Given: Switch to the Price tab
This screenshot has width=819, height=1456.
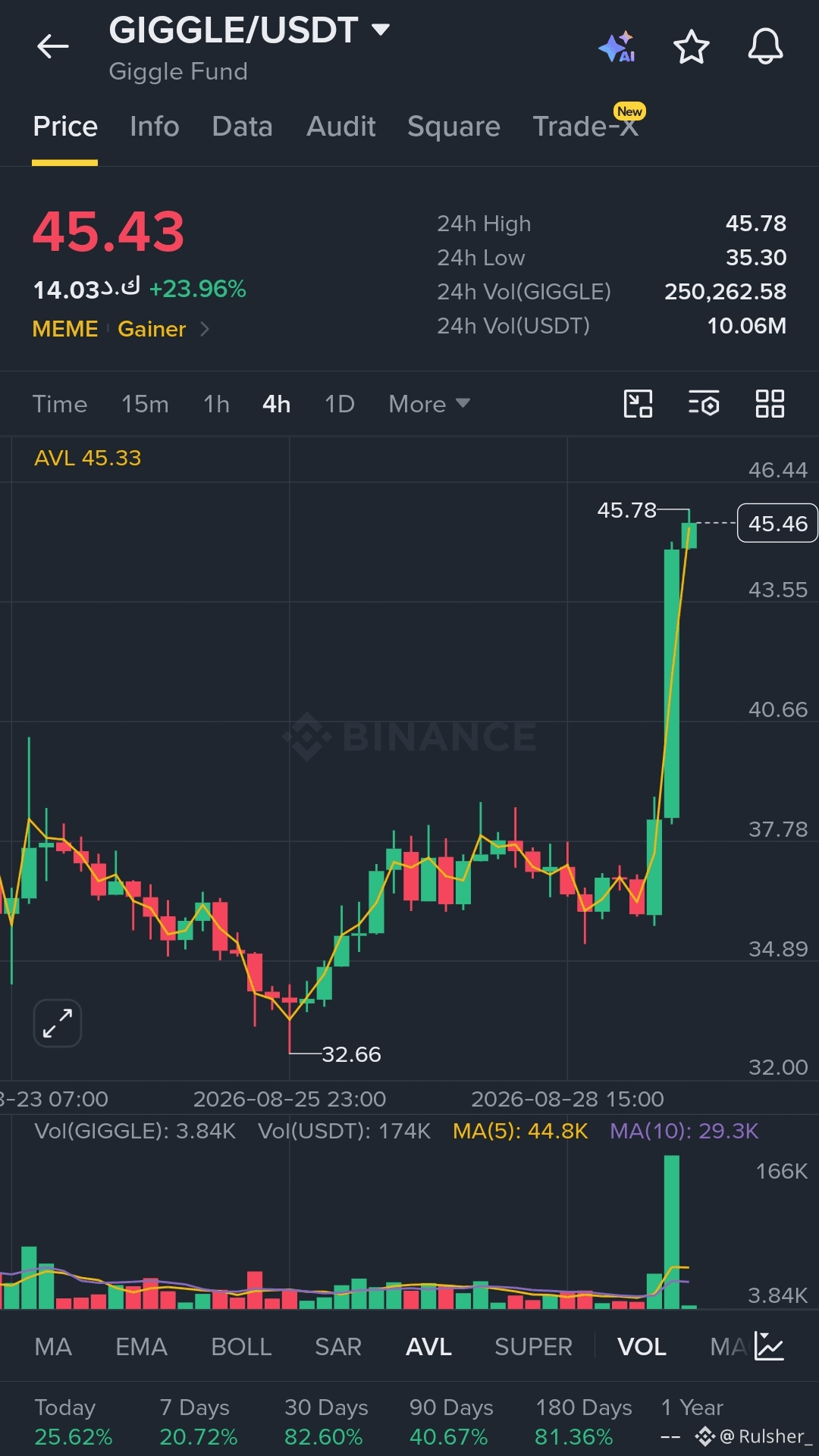Looking at the screenshot, I should [x=65, y=127].
